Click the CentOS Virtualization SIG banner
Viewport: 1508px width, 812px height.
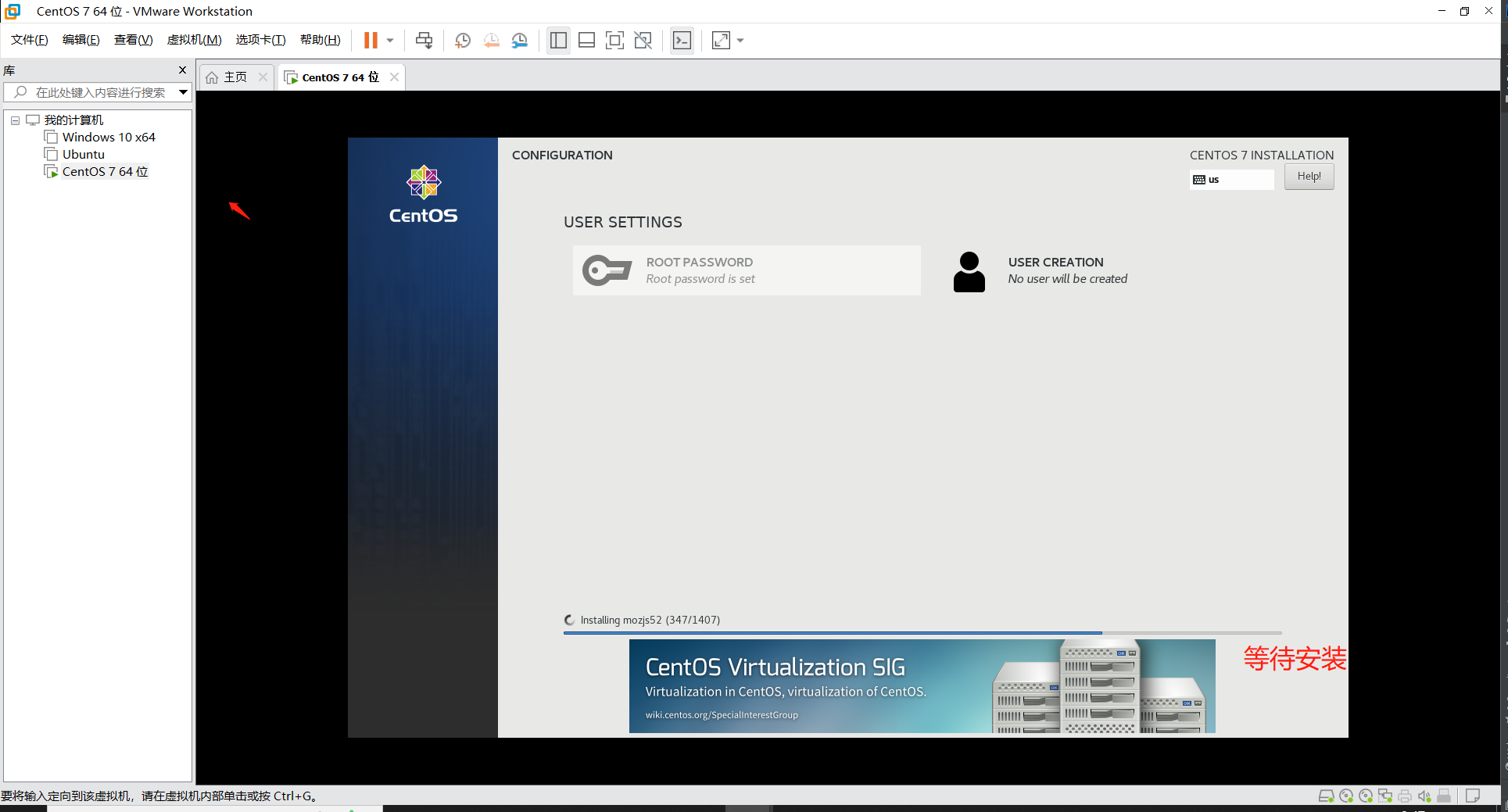pyautogui.click(x=922, y=686)
